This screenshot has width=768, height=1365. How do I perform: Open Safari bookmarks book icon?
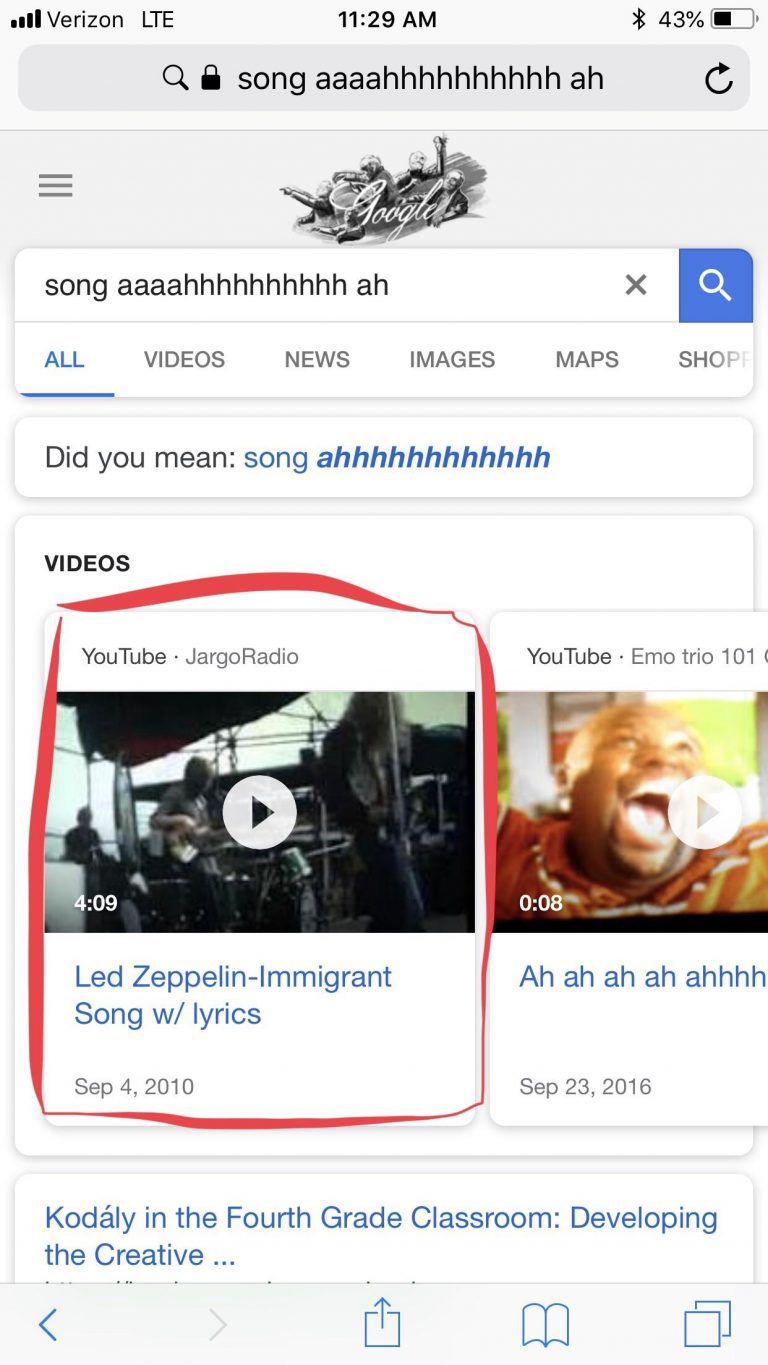click(545, 1325)
